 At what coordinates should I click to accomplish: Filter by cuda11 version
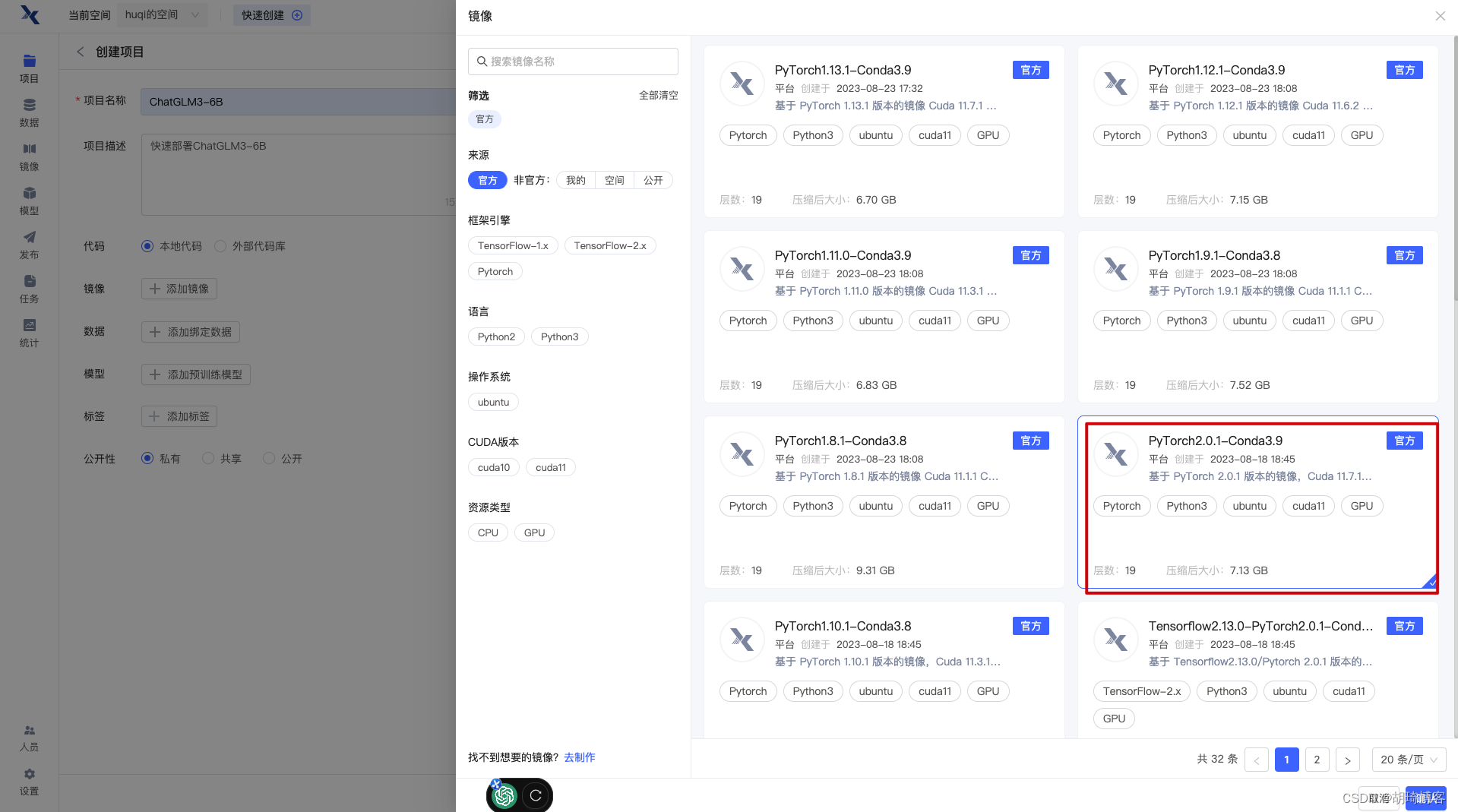coord(551,467)
